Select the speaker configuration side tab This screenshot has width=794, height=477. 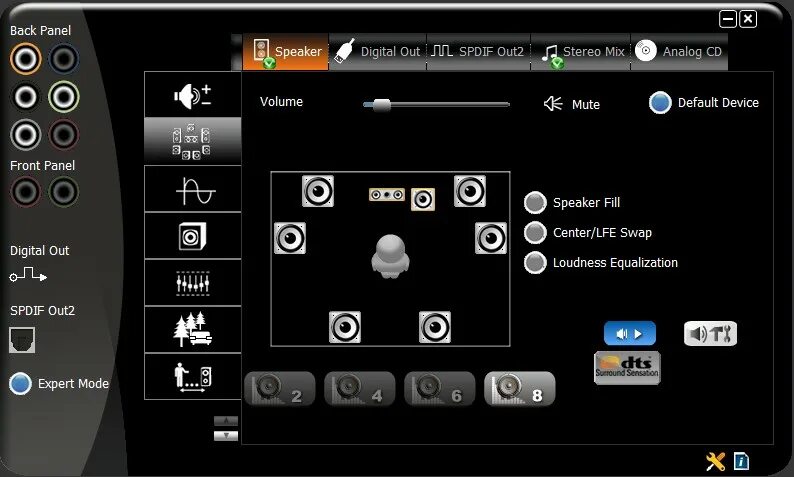[x=193, y=141]
